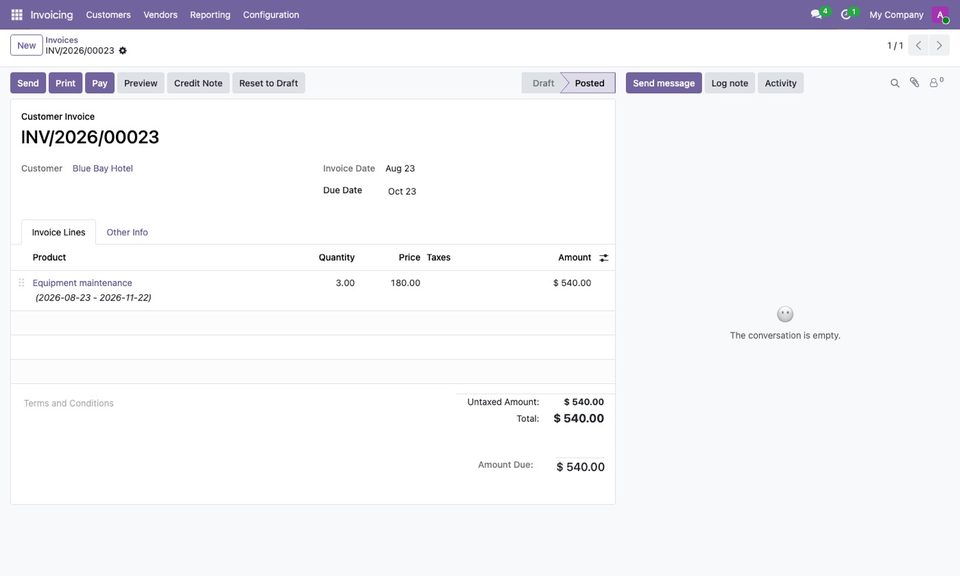Schedule an Activity
Viewport: 960px width, 576px height.
[x=781, y=83]
